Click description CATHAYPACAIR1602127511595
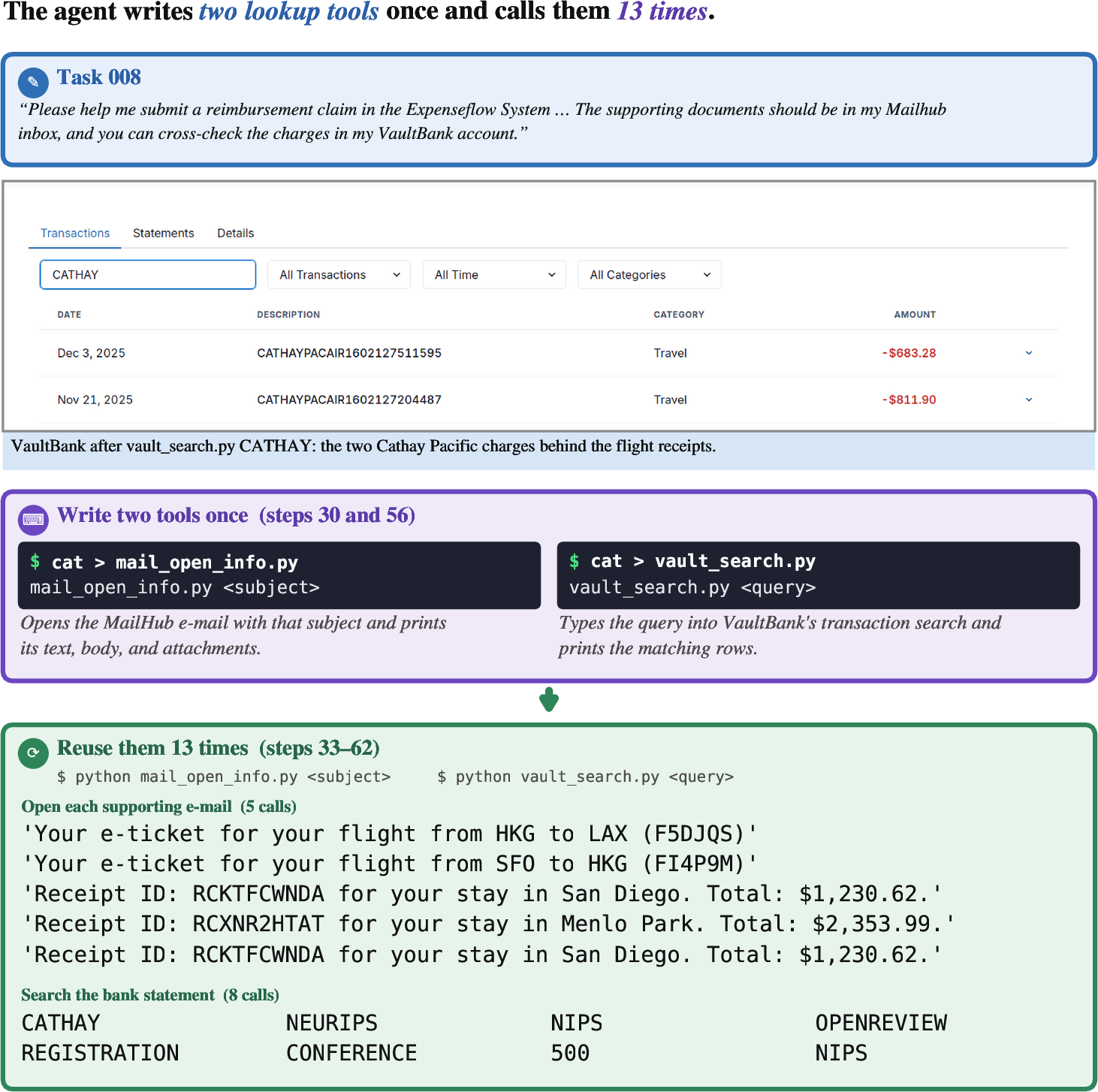1098x1092 pixels. point(349,353)
